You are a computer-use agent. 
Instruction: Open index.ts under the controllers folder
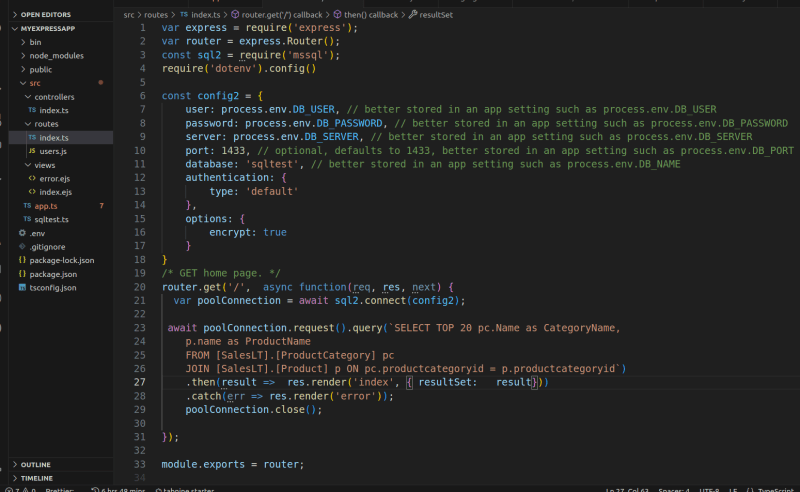pyautogui.click(x=54, y=110)
